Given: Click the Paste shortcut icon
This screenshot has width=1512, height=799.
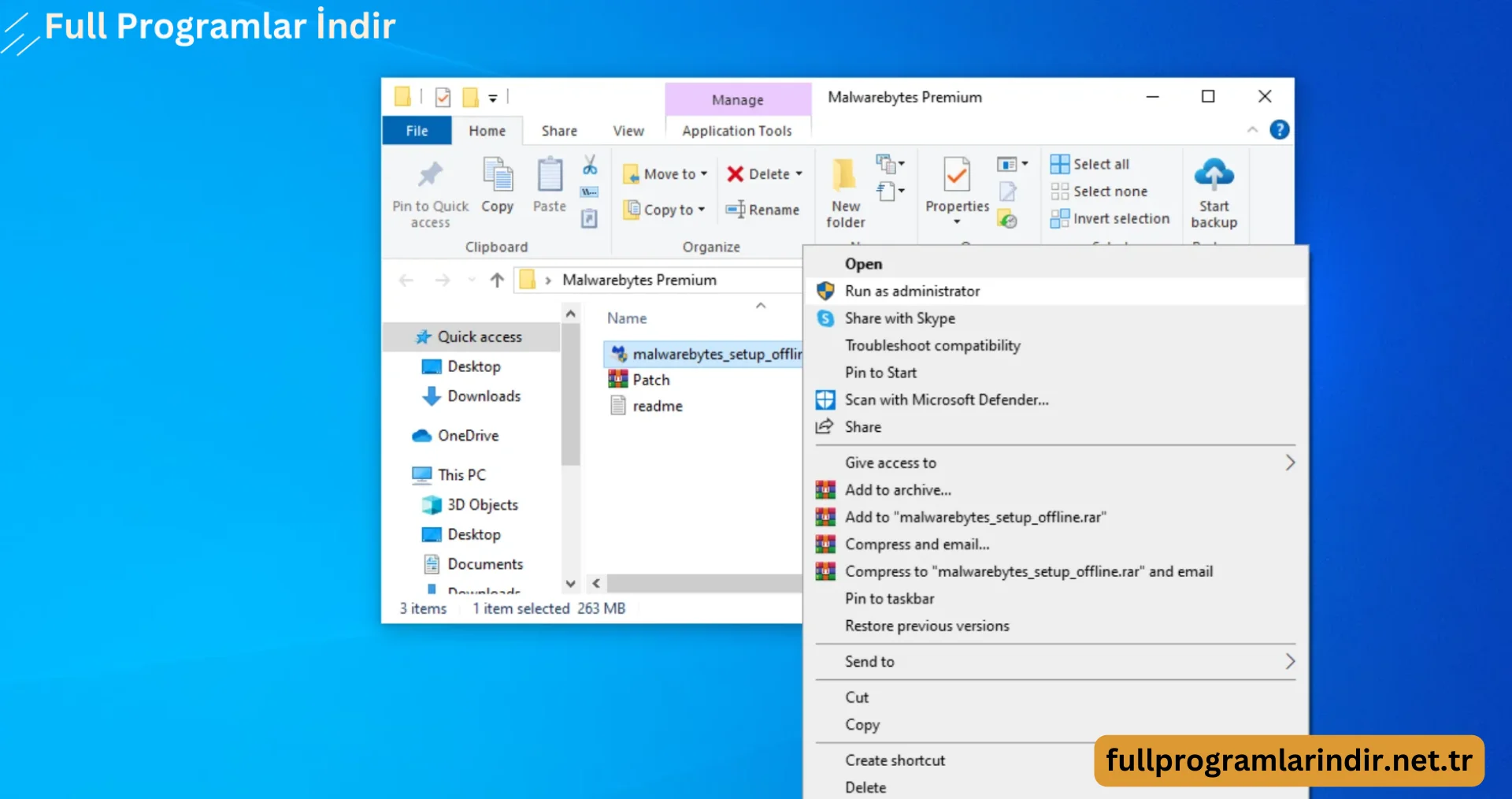Looking at the screenshot, I should pos(589,217).
